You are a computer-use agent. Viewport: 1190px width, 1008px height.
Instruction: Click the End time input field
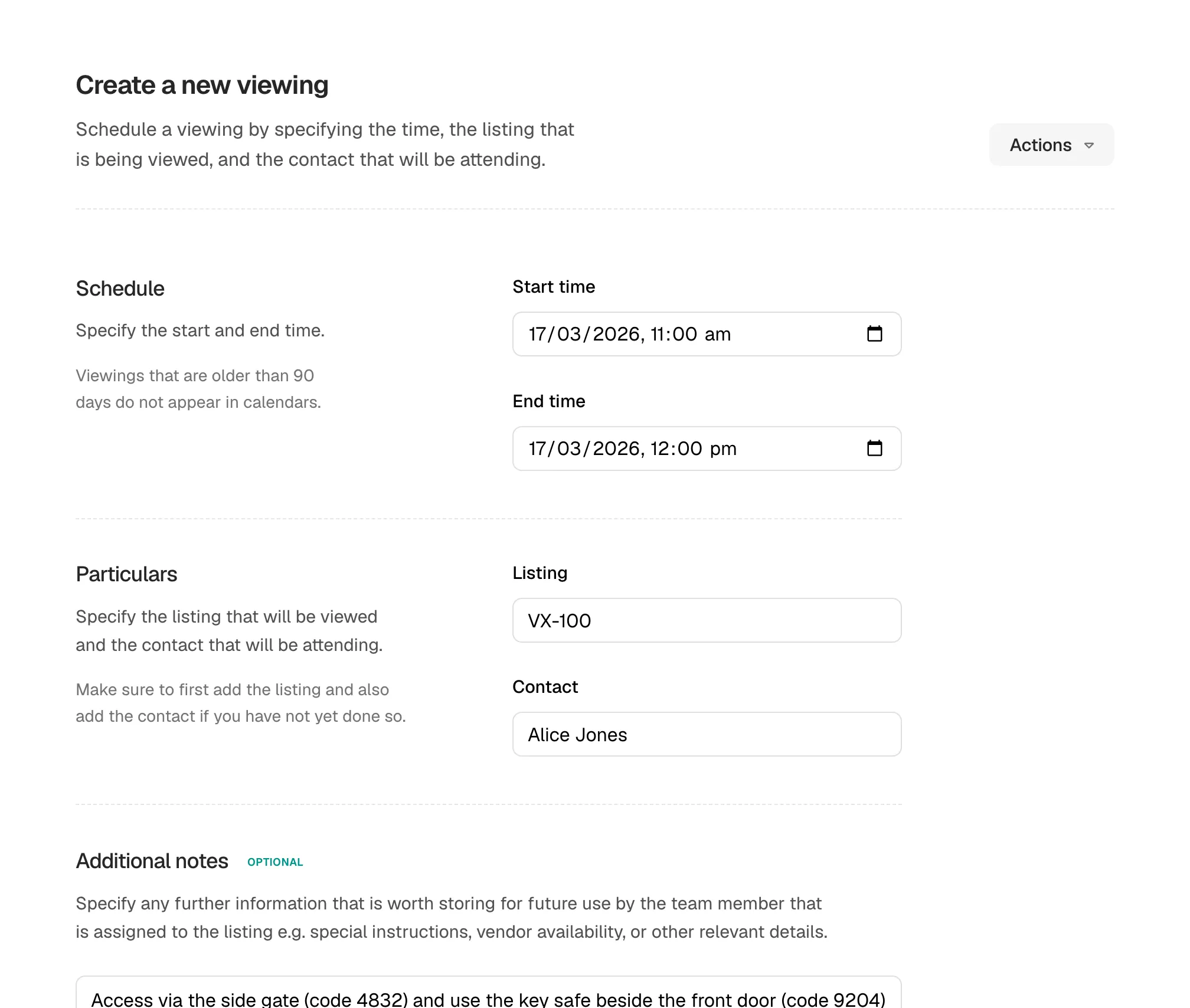(679, 449)
